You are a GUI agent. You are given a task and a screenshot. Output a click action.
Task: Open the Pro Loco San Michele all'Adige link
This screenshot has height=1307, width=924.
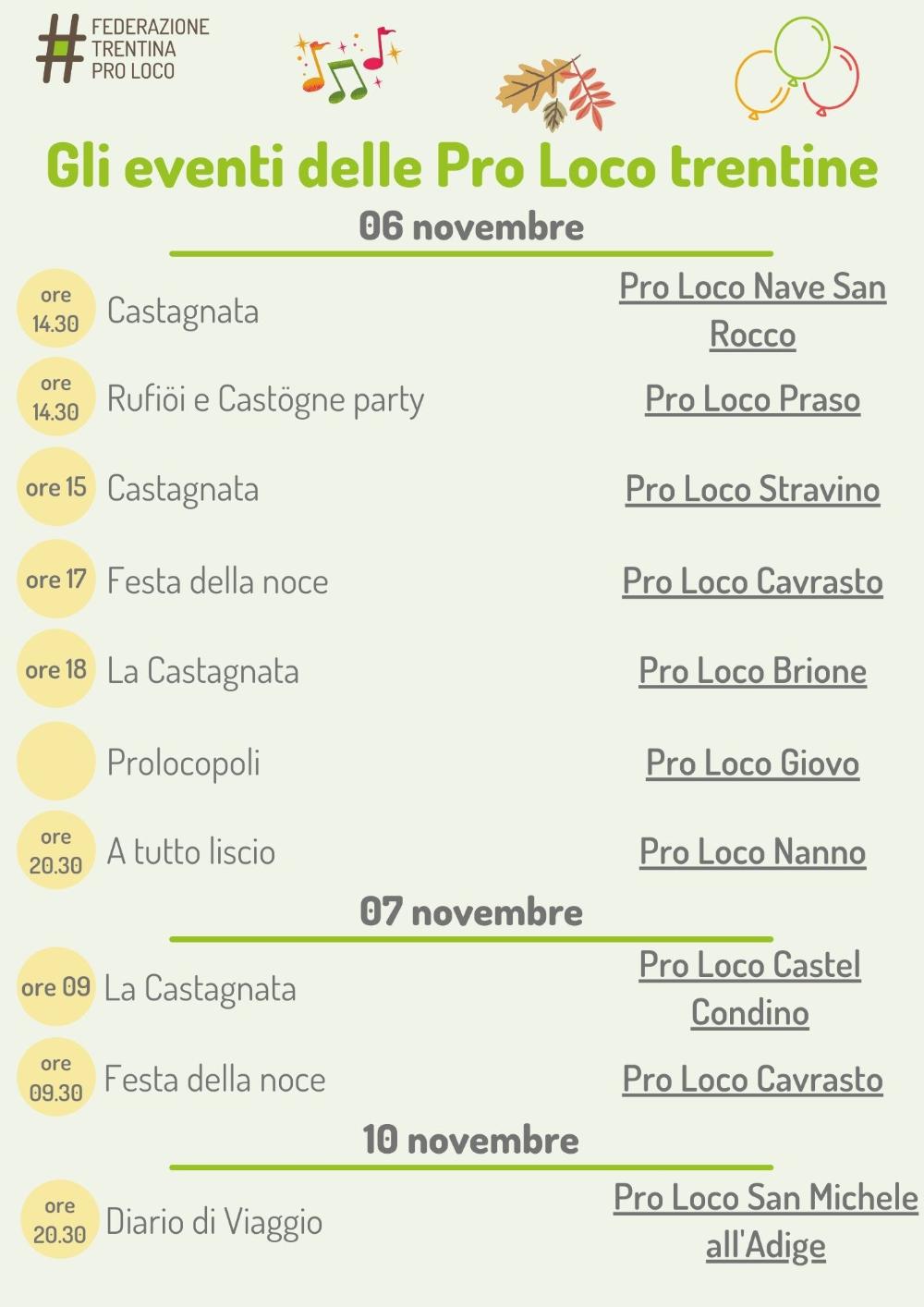click(x=766, y=1221)
